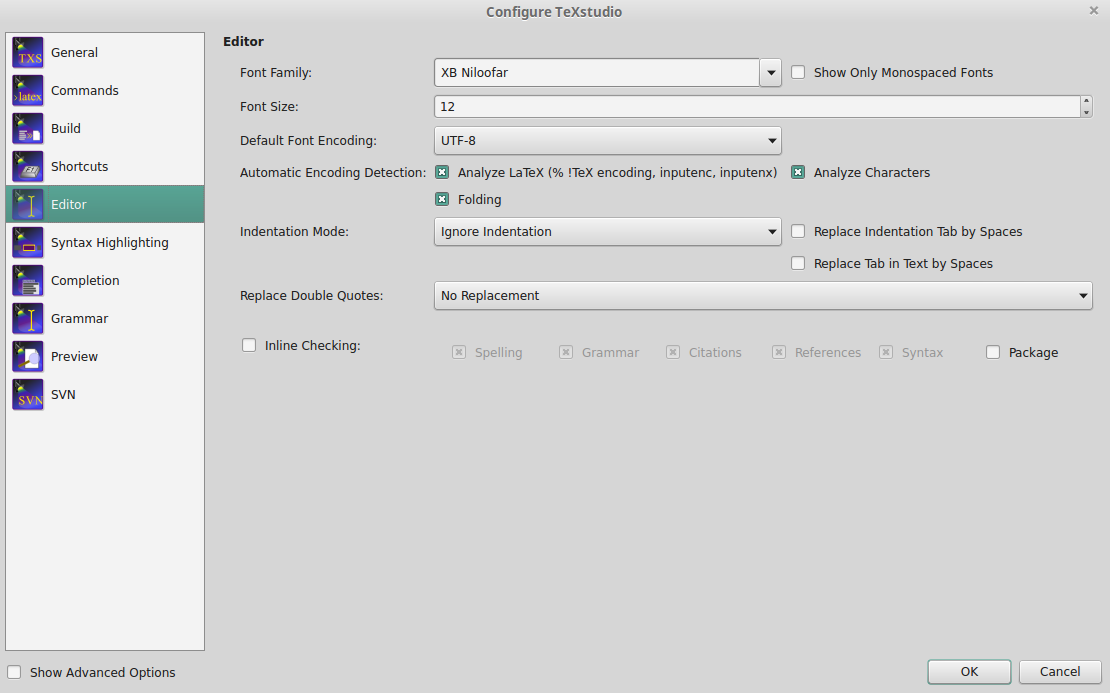1110x693 pixels.
Task: Click the SVN section icon
Action: click(x=28, y=394)
